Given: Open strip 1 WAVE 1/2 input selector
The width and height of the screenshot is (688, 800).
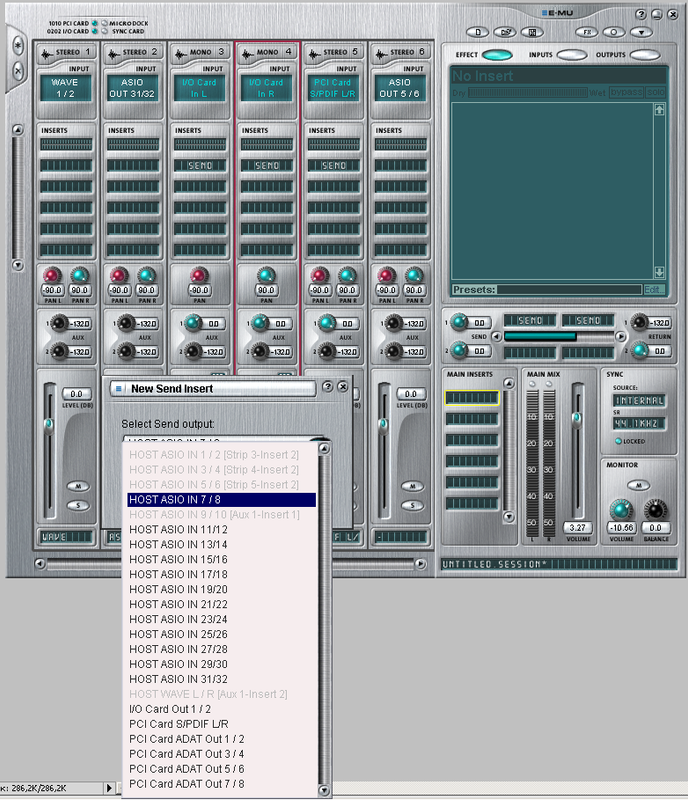Looking at the screenshot, I should coord(65,88).
